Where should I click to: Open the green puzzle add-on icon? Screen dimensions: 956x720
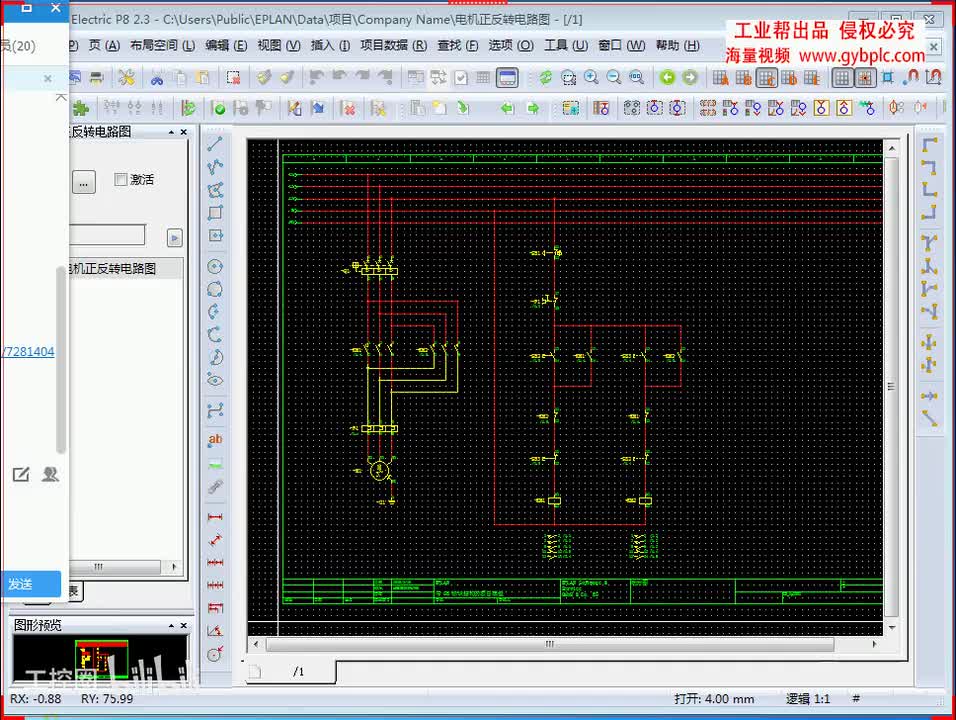click(80, 109)
